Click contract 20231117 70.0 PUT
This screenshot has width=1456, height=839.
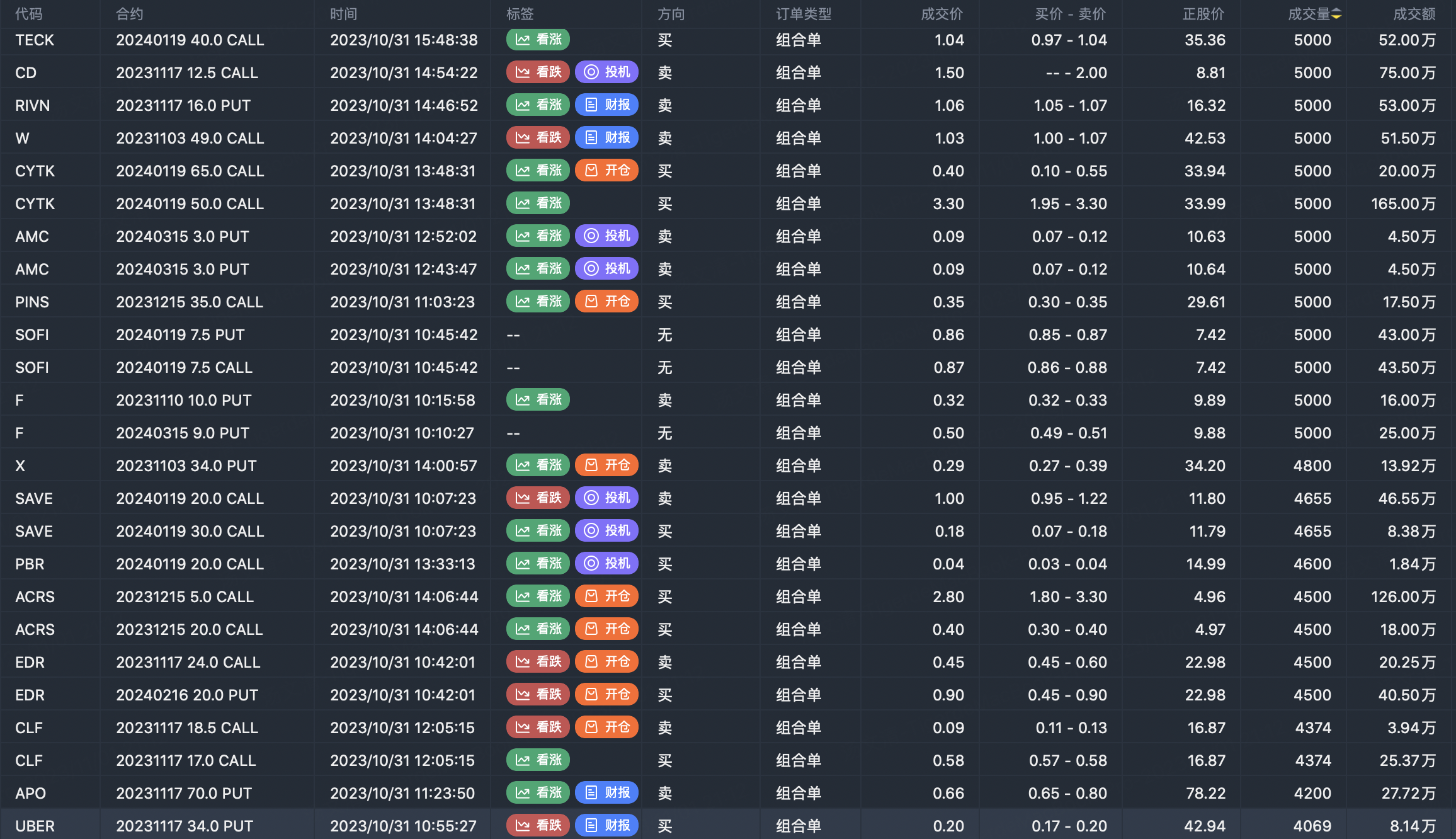(x=184, y=793)
